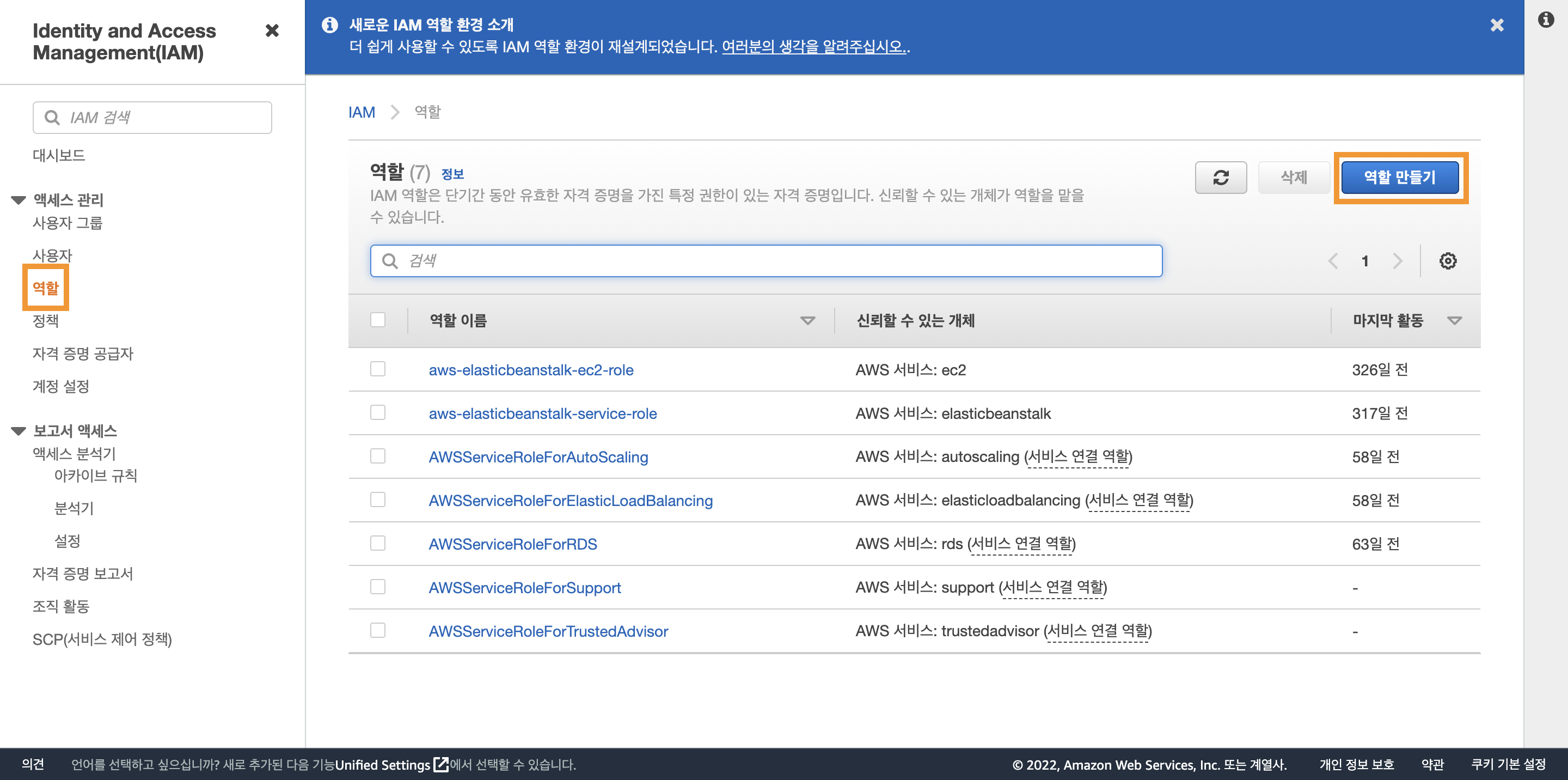Collapse the 보고서 액세스 sidebar section
1568x780 pixels.
click(x=19, y=431)
